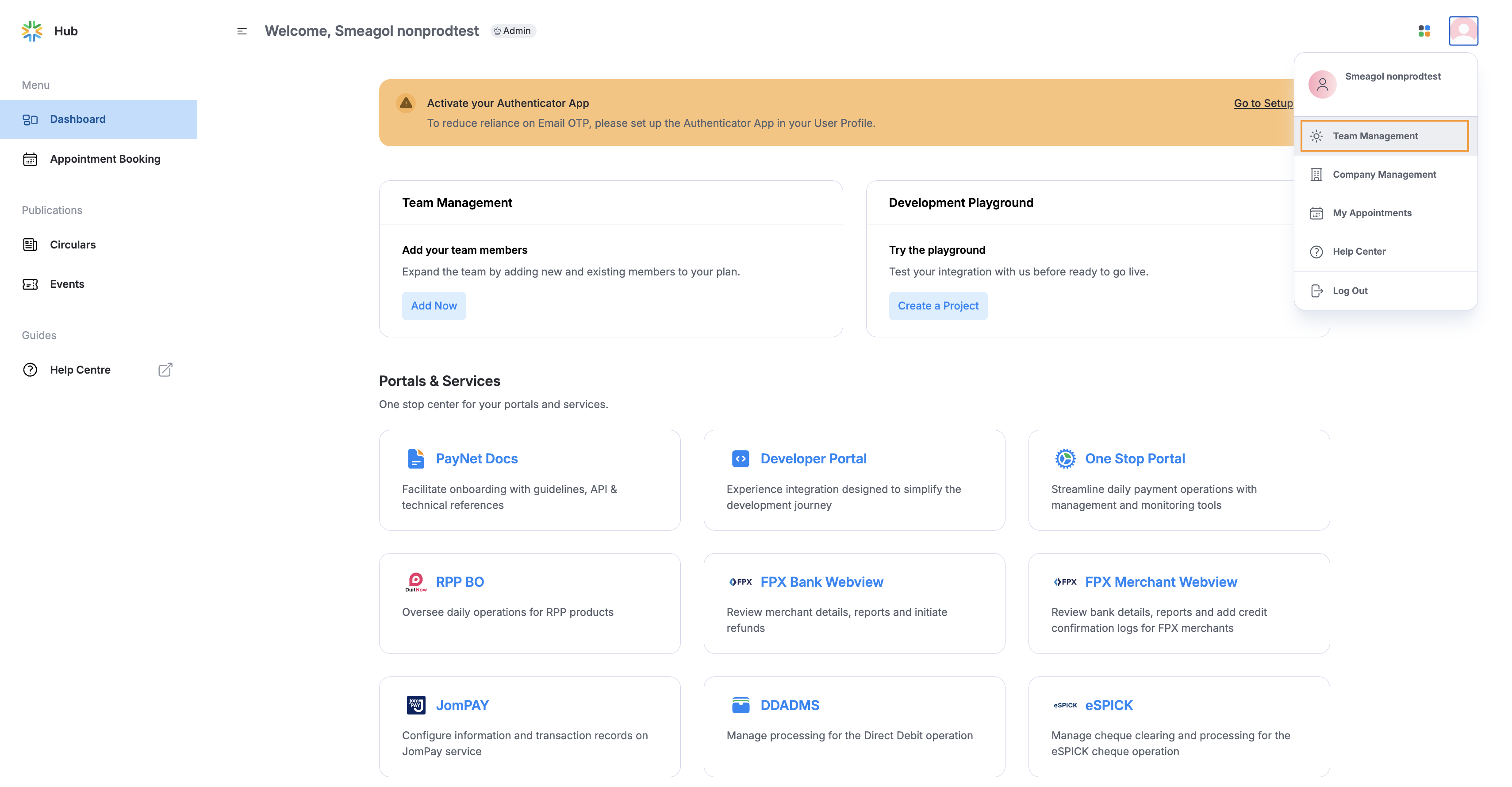Click the profile avatar in the header
Screen dimensions: 1512x787
[x=1463, y=31]
